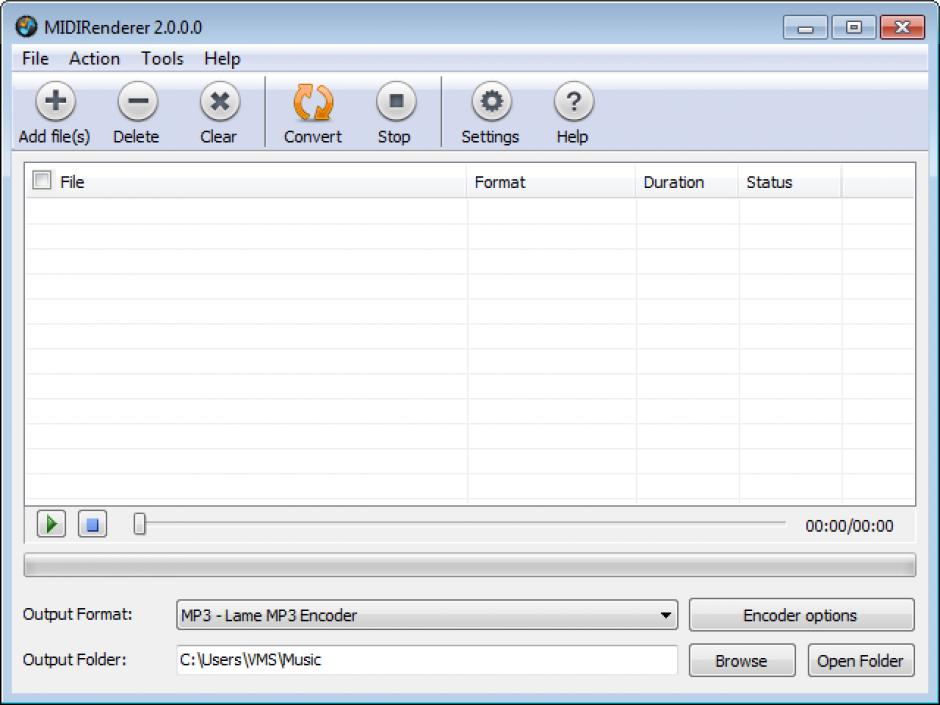This screenshot has height=705, width=940.
Task: Click the Output Folder path field
Action: [426, 660]
